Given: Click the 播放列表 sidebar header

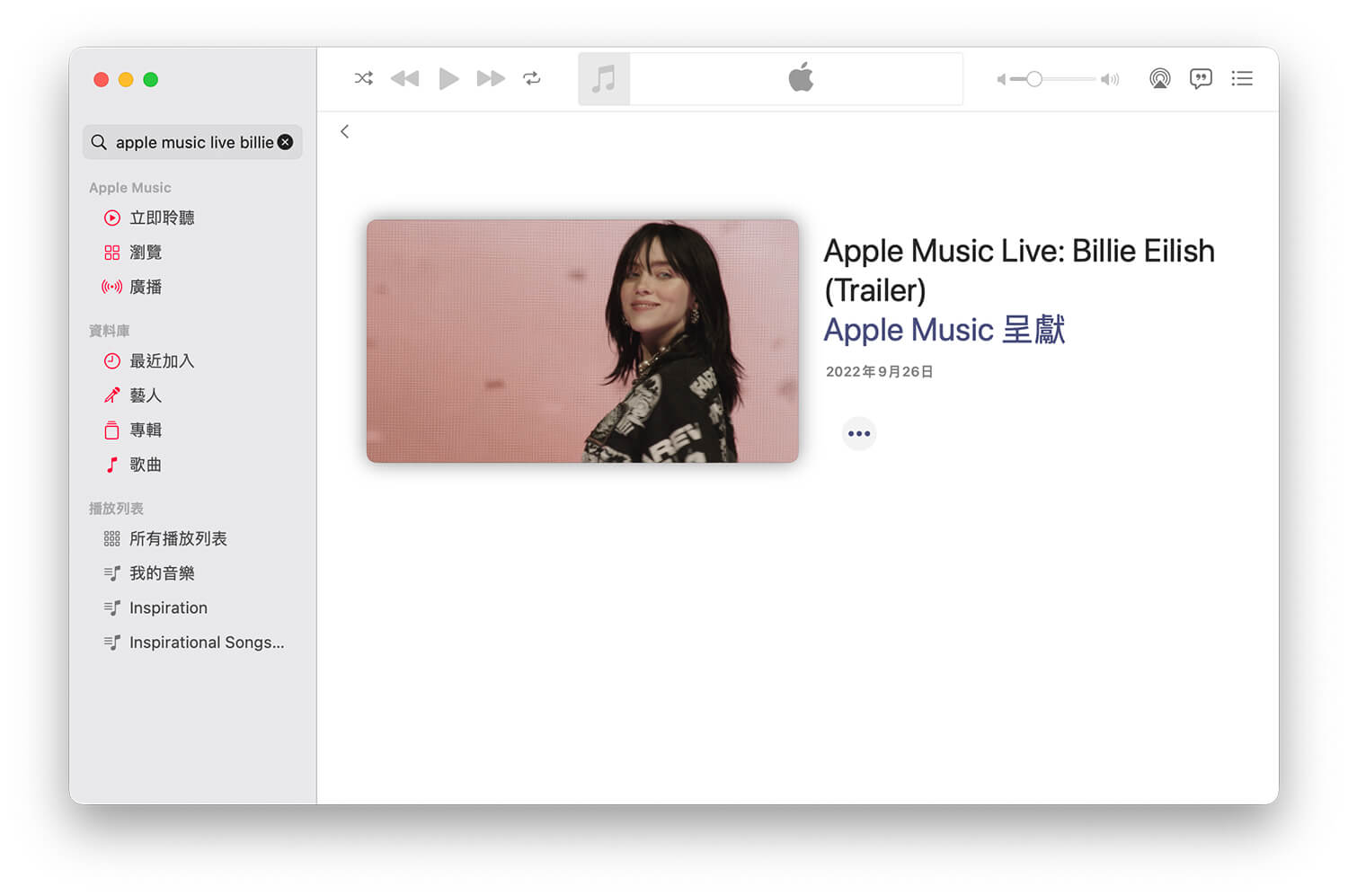Looking at the screenshot, I should [x=116, y=509].
